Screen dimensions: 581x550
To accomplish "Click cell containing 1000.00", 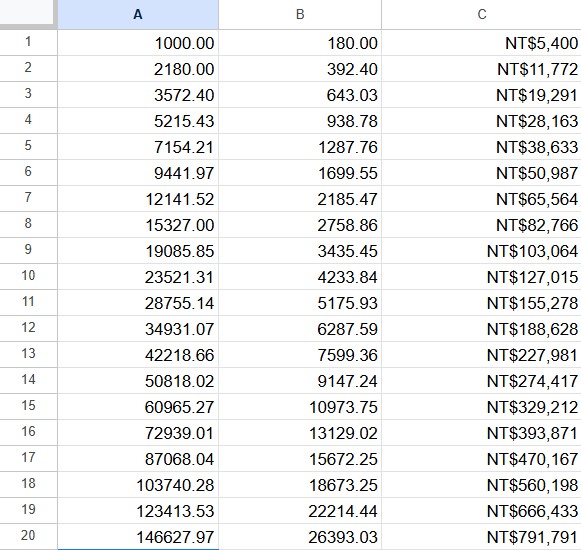I will click(138, 43).
